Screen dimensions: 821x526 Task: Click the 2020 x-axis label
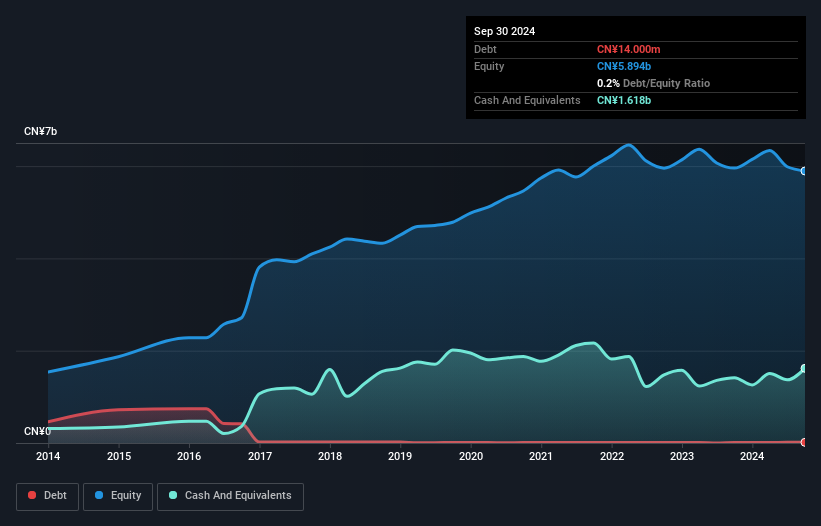(471, 456)
